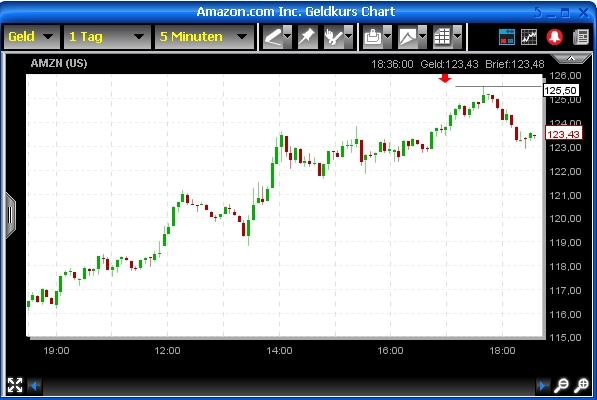
Task: Expand the left side panel handle
Action: coord(10,215)
